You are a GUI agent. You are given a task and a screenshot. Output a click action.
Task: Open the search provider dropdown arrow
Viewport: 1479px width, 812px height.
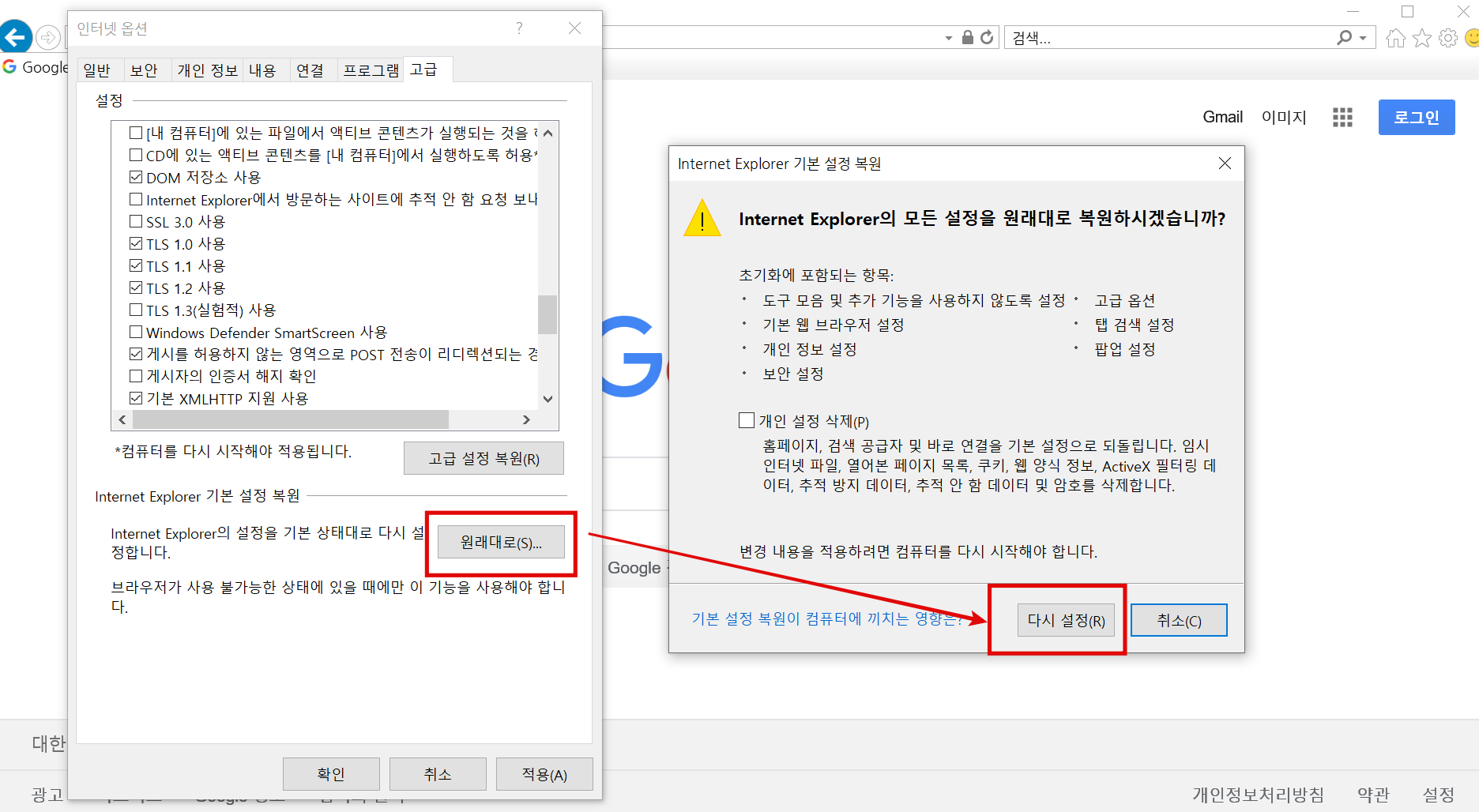tap(1363, 38)
